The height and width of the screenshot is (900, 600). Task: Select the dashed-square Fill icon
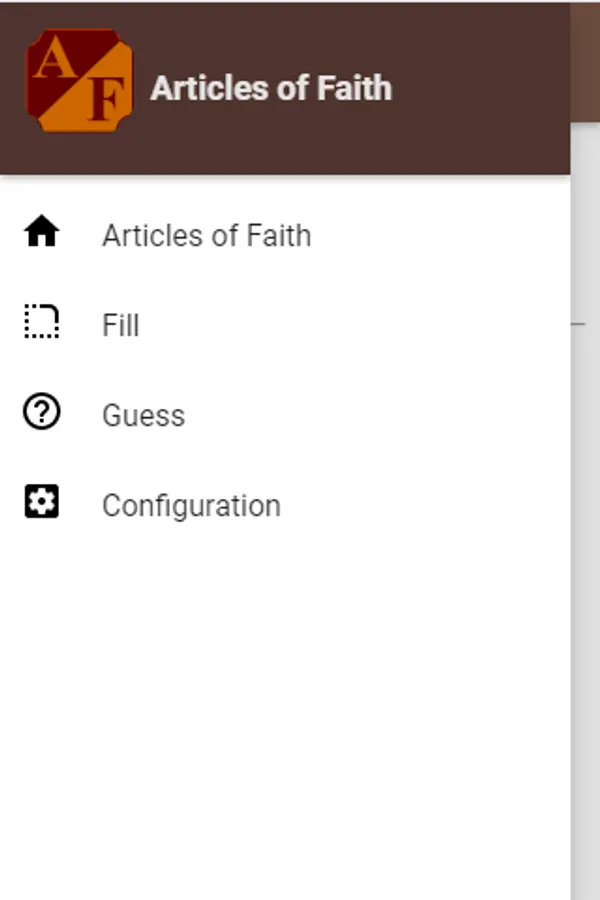[x=41, y=321]
